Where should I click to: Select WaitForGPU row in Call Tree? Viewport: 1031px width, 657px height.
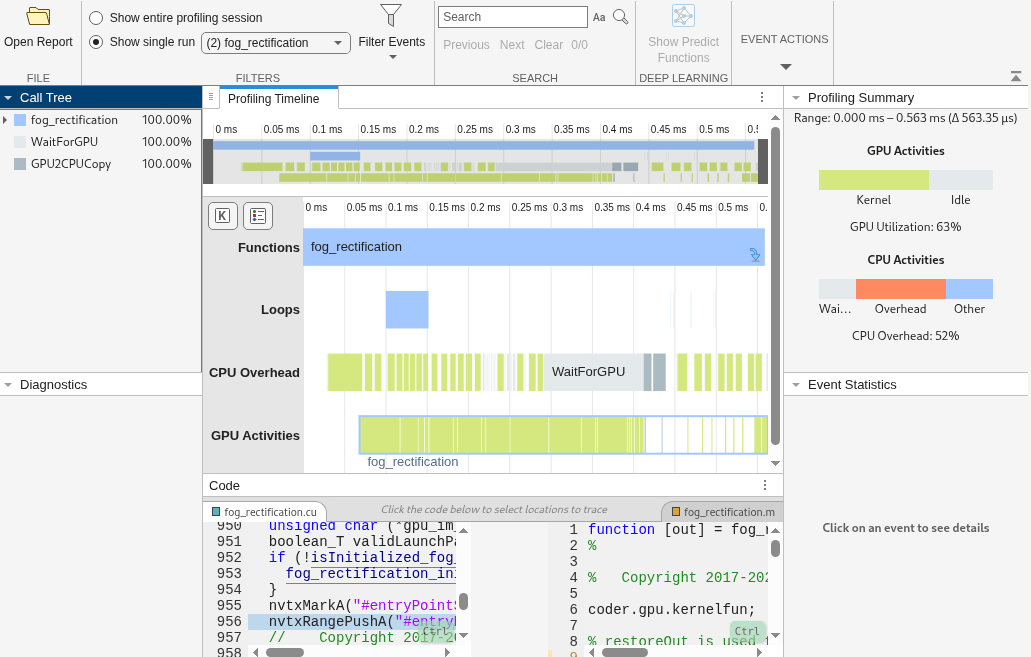tap(101, 141)
